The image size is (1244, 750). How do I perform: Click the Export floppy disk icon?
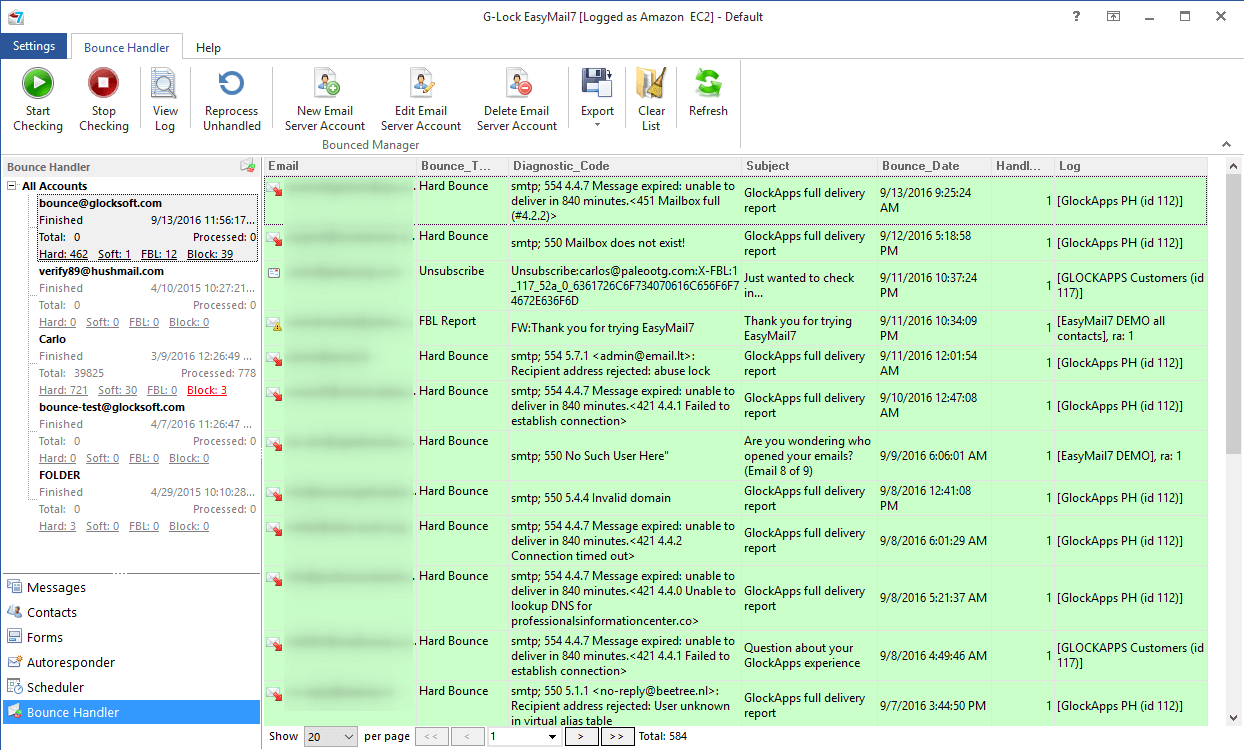(597, 83)
